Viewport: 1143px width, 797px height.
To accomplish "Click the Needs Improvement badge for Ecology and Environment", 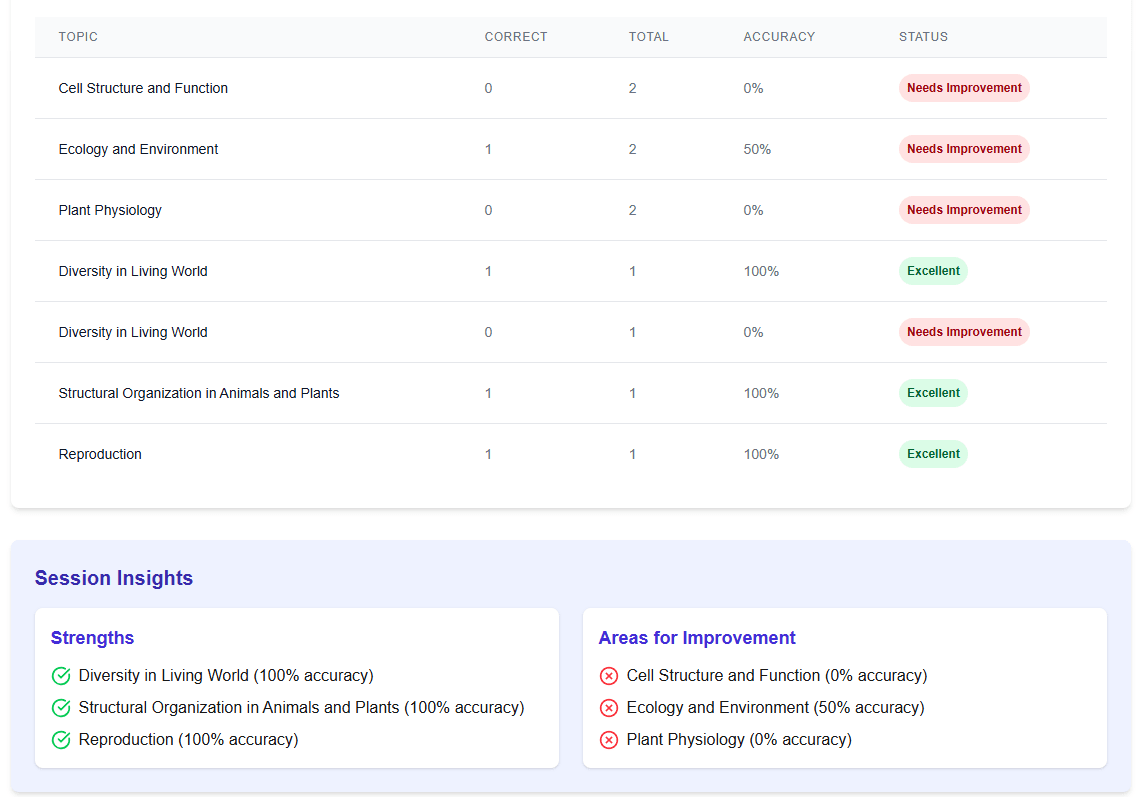I will (x=964, y=149).
